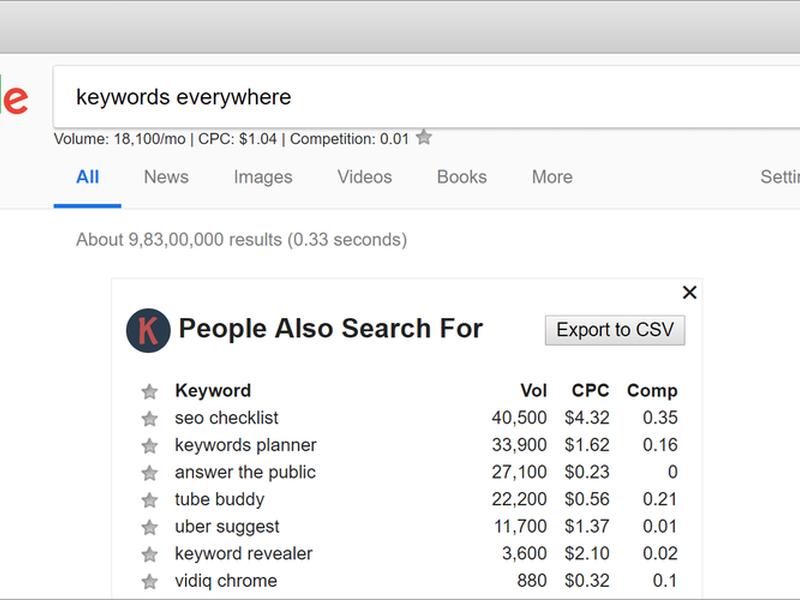Click the volume value 33,900

519,445
